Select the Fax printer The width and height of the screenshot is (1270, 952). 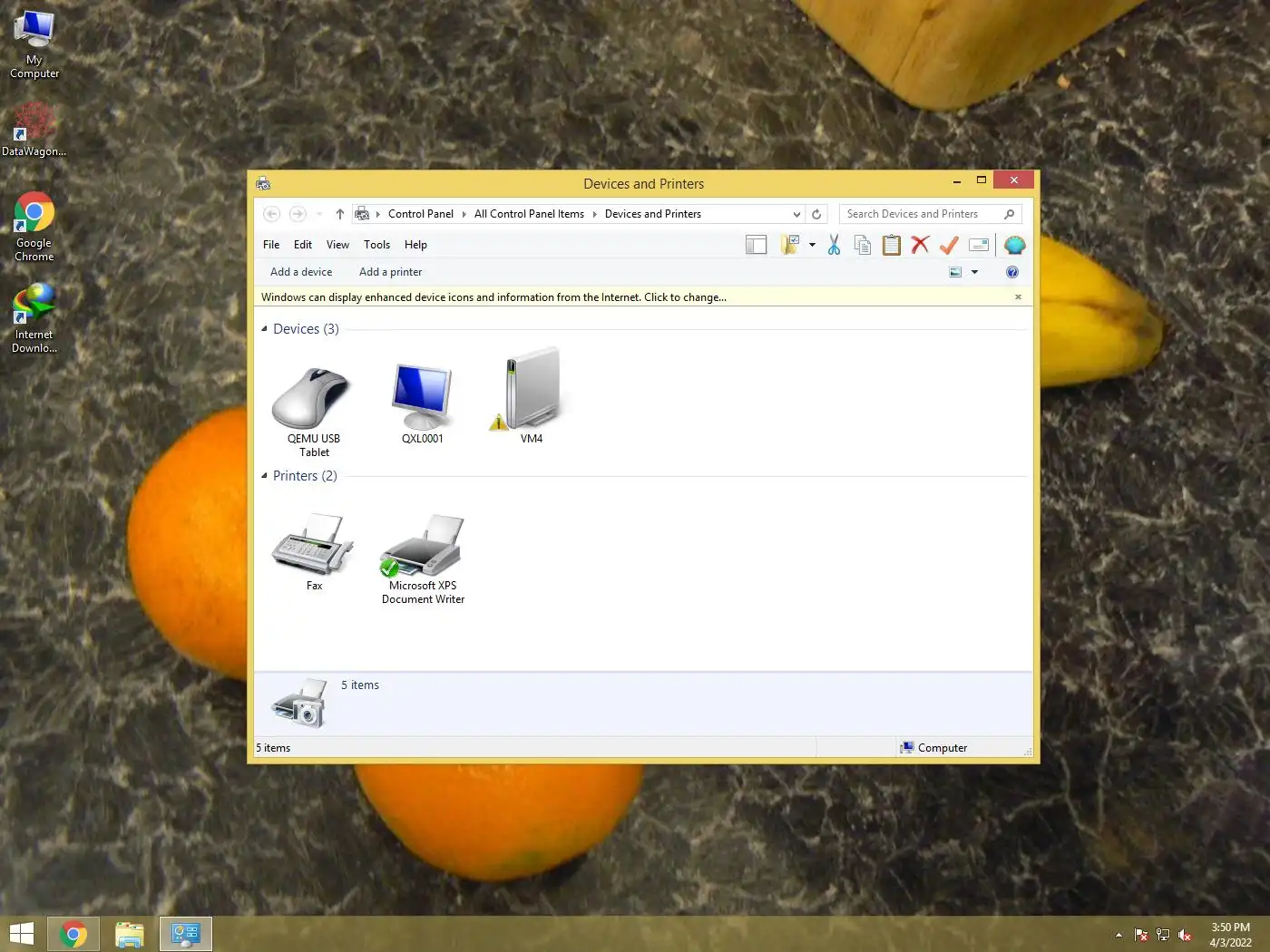point(313,552)
